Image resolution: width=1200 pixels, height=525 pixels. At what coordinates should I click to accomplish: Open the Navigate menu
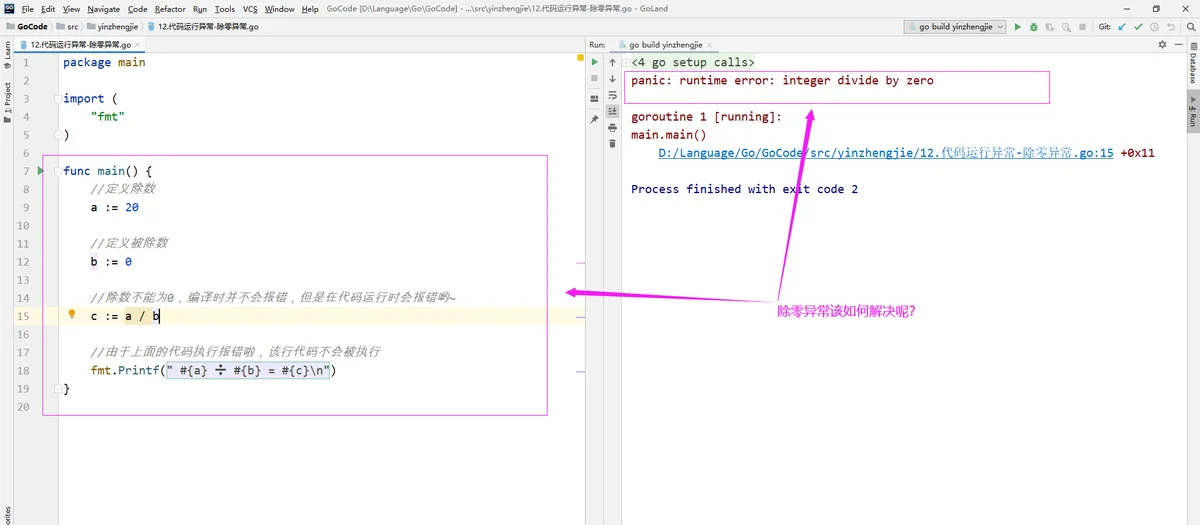104,9
